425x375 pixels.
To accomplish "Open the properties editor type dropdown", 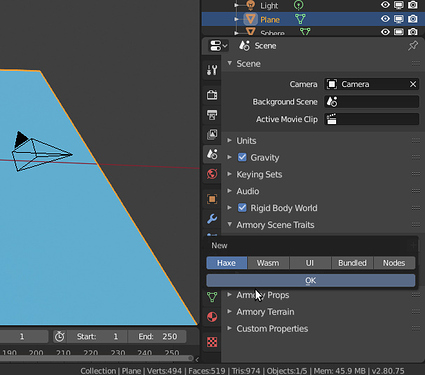I will pos(218,46).
